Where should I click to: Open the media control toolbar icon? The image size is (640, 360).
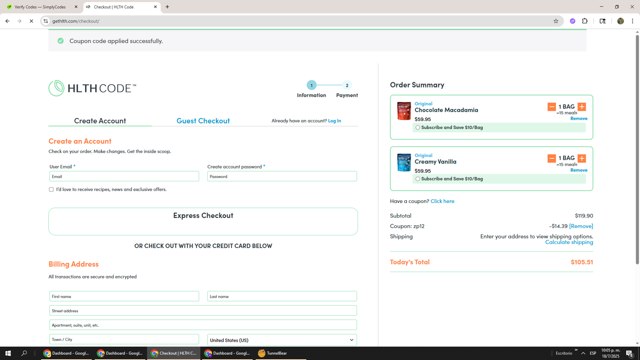point(602,21)
